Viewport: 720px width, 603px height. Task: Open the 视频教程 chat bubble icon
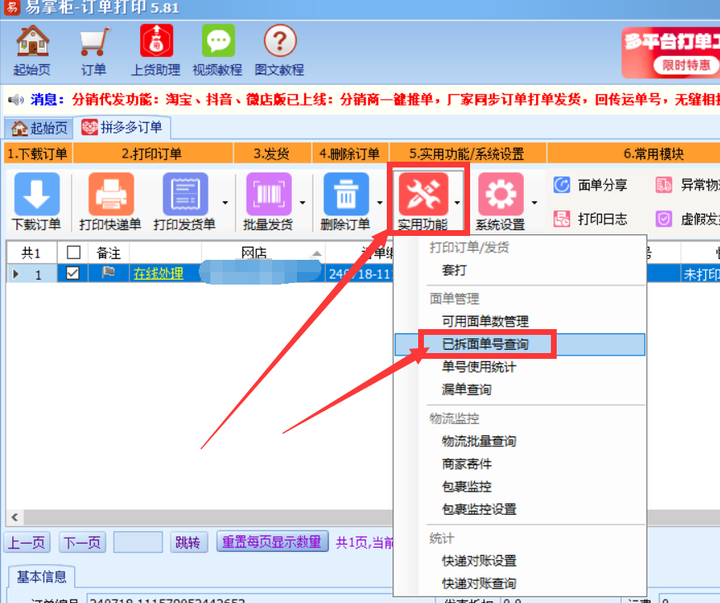click(x=218, y=41)
